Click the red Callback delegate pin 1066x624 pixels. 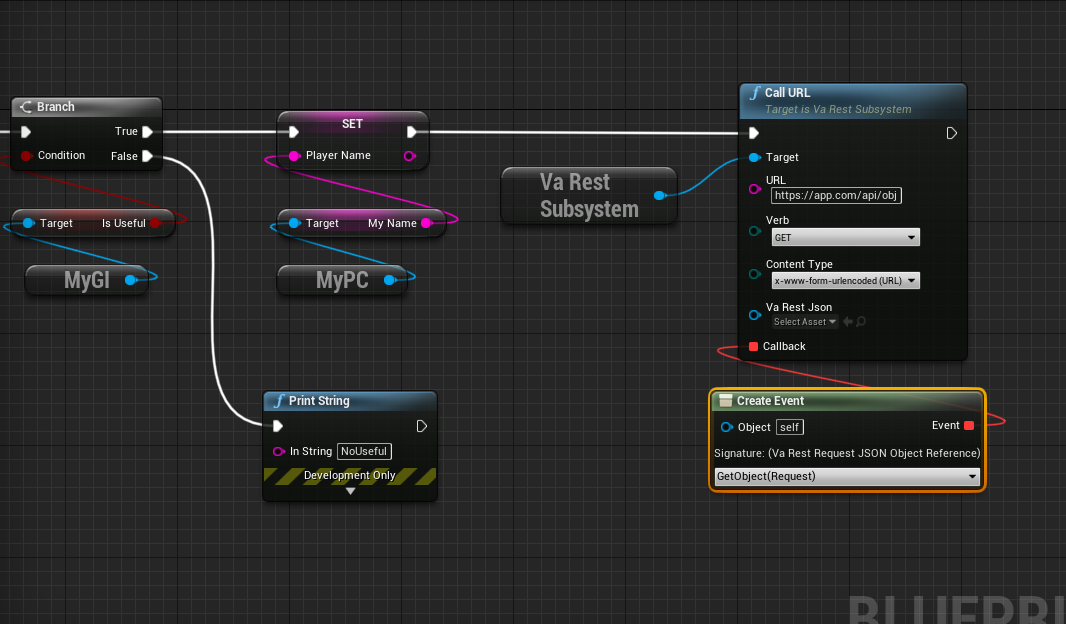753,347
